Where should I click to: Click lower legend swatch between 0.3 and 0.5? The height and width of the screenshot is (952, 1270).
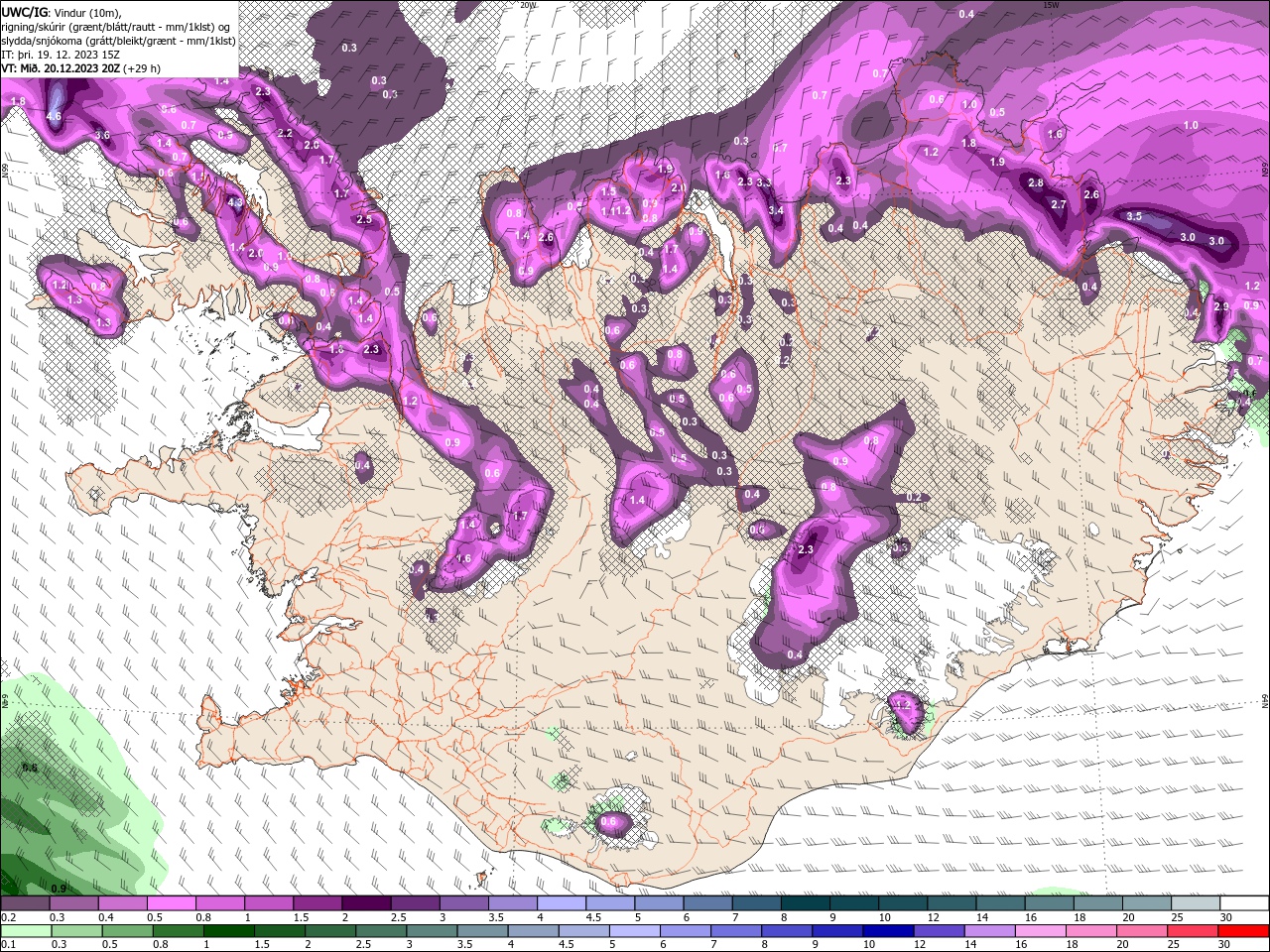(x=77, y=930)
